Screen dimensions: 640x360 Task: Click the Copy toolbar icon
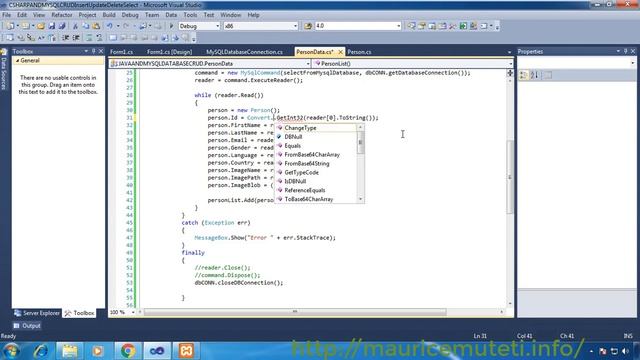click(86, 26)
